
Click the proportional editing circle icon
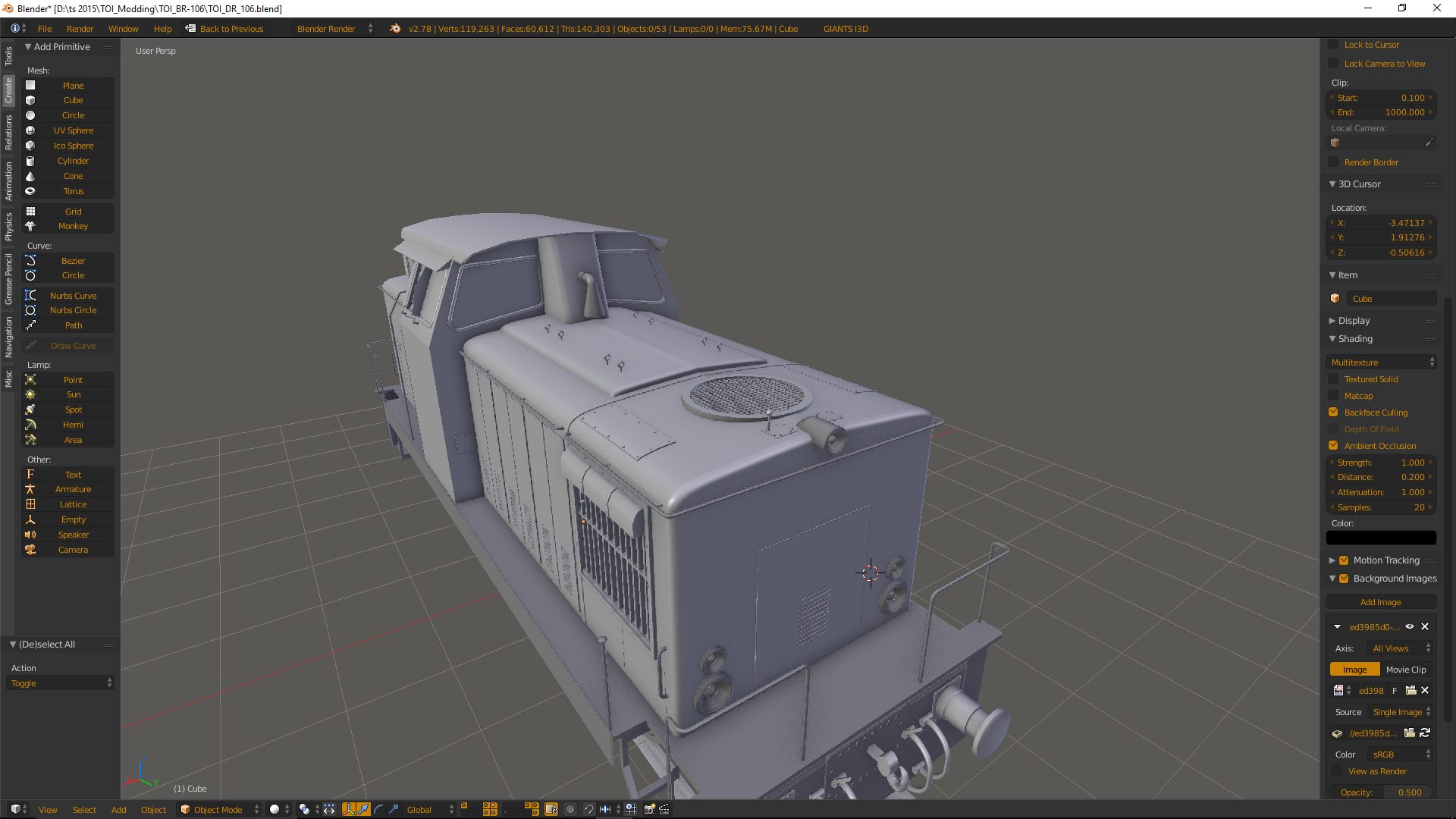tap(570, 809)
